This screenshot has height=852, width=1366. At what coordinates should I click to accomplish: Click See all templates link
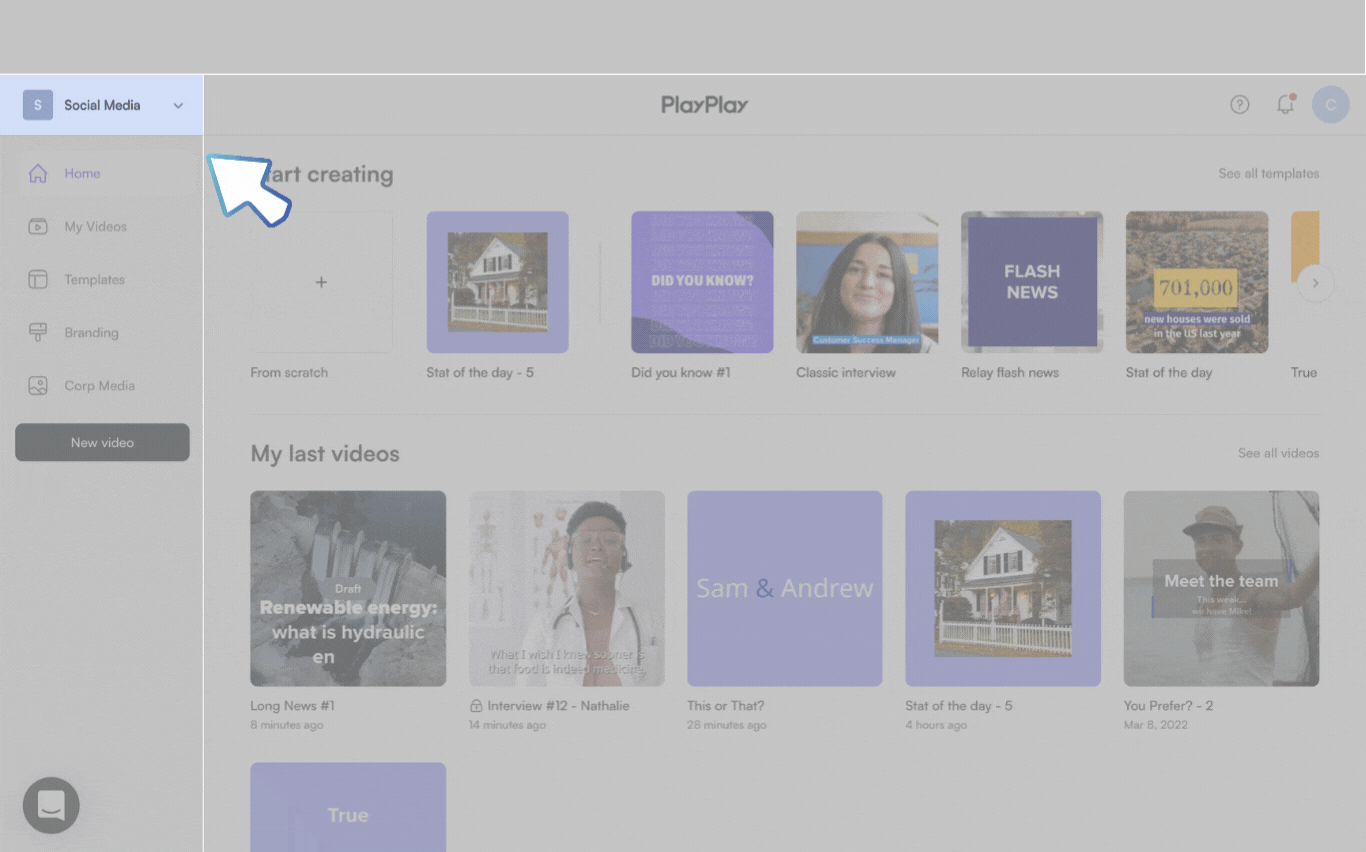point(1268,173)
